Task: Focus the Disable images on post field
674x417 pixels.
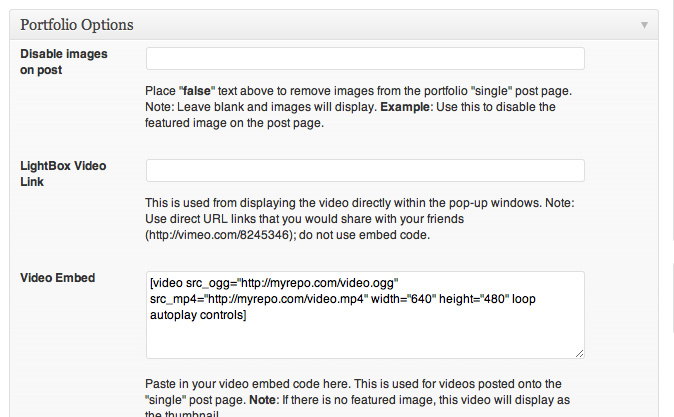Action: coord(365,58)
